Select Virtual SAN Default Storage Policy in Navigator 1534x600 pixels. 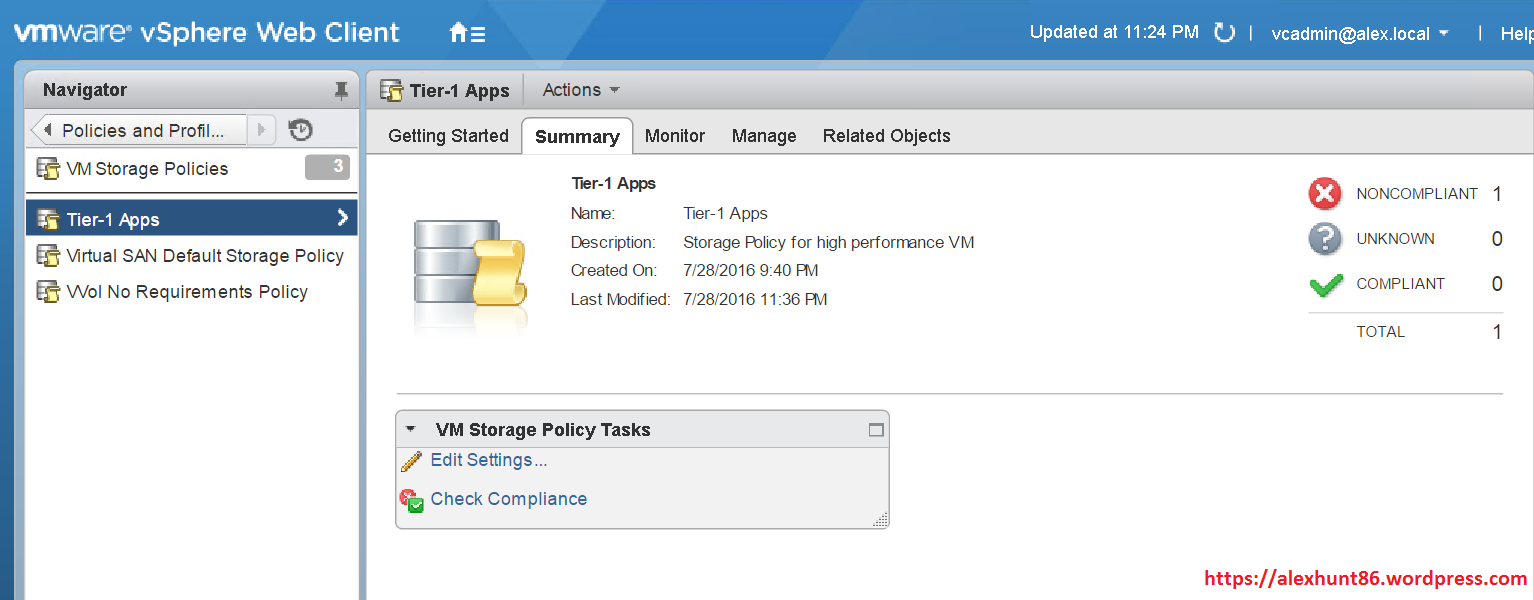click(x=204, y=255)
